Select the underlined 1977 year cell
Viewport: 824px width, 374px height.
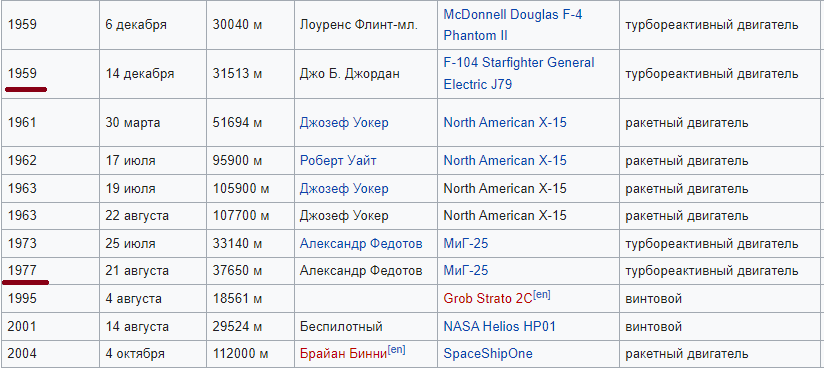[50, 271]
